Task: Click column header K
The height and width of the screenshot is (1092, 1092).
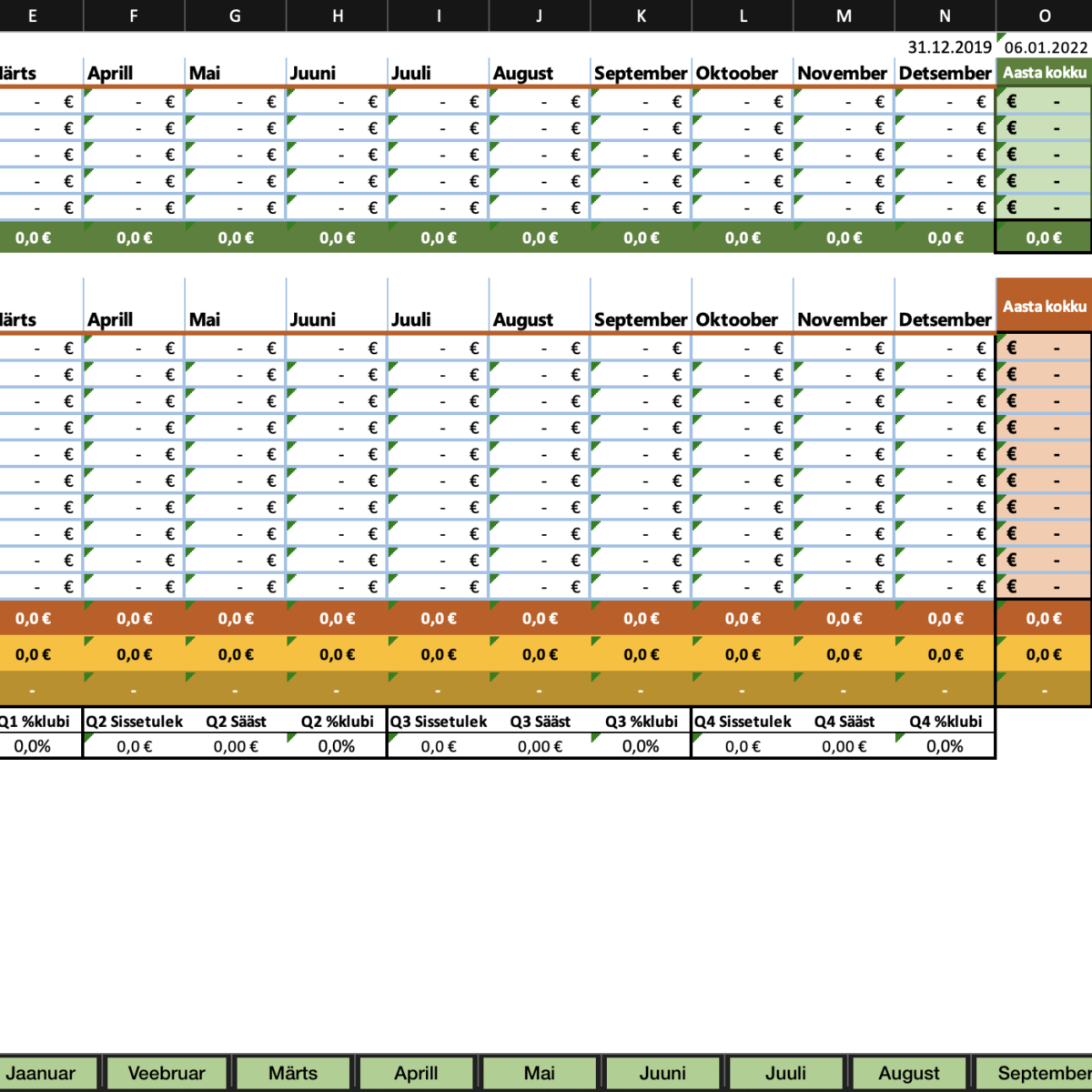Action: click(x=642, y=15)
